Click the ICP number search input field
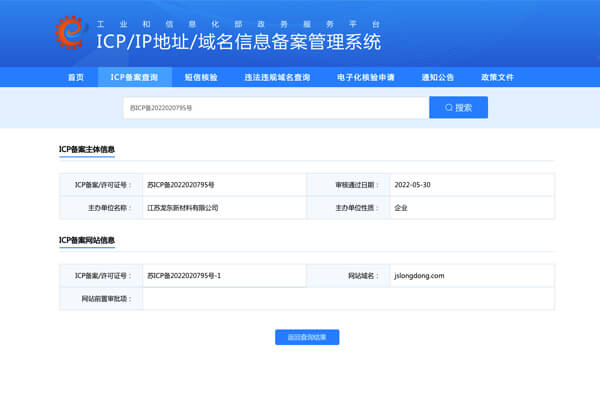The image size is (600, 400). pos(270,107)
